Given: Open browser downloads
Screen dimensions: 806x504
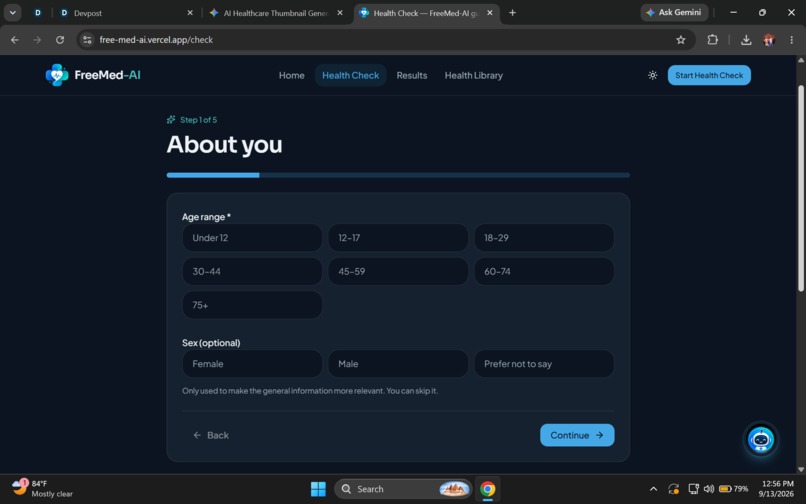Looking at the screenshot, I should click(x=746, y=40).
